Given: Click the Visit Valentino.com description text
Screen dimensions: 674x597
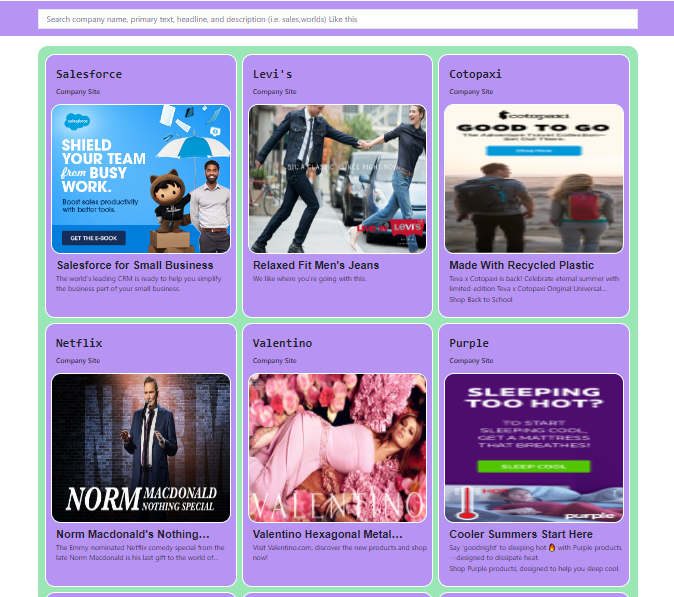Looking at the screenshot, I should tap(340, 553).
